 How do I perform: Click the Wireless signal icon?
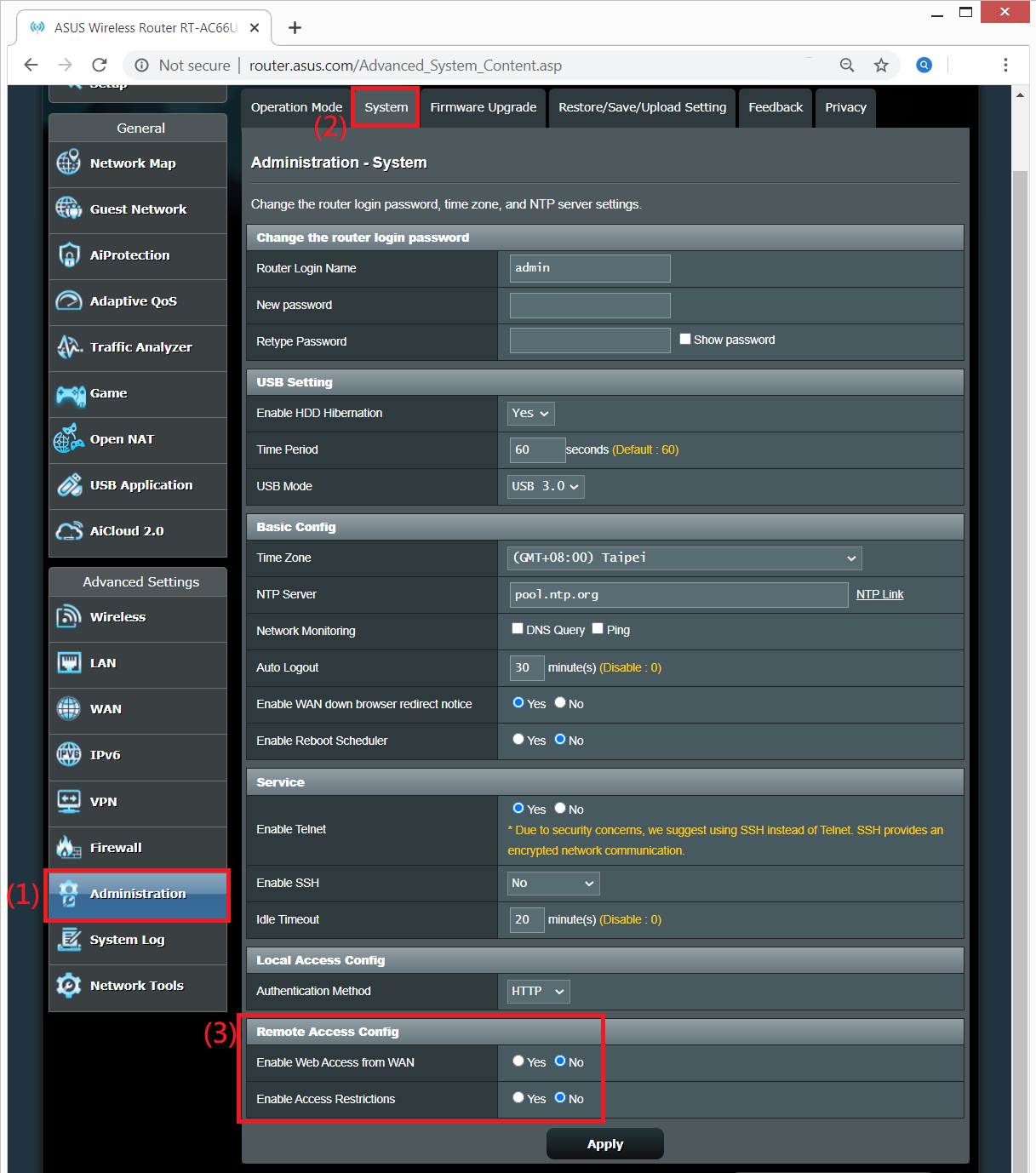click(68, 616)
